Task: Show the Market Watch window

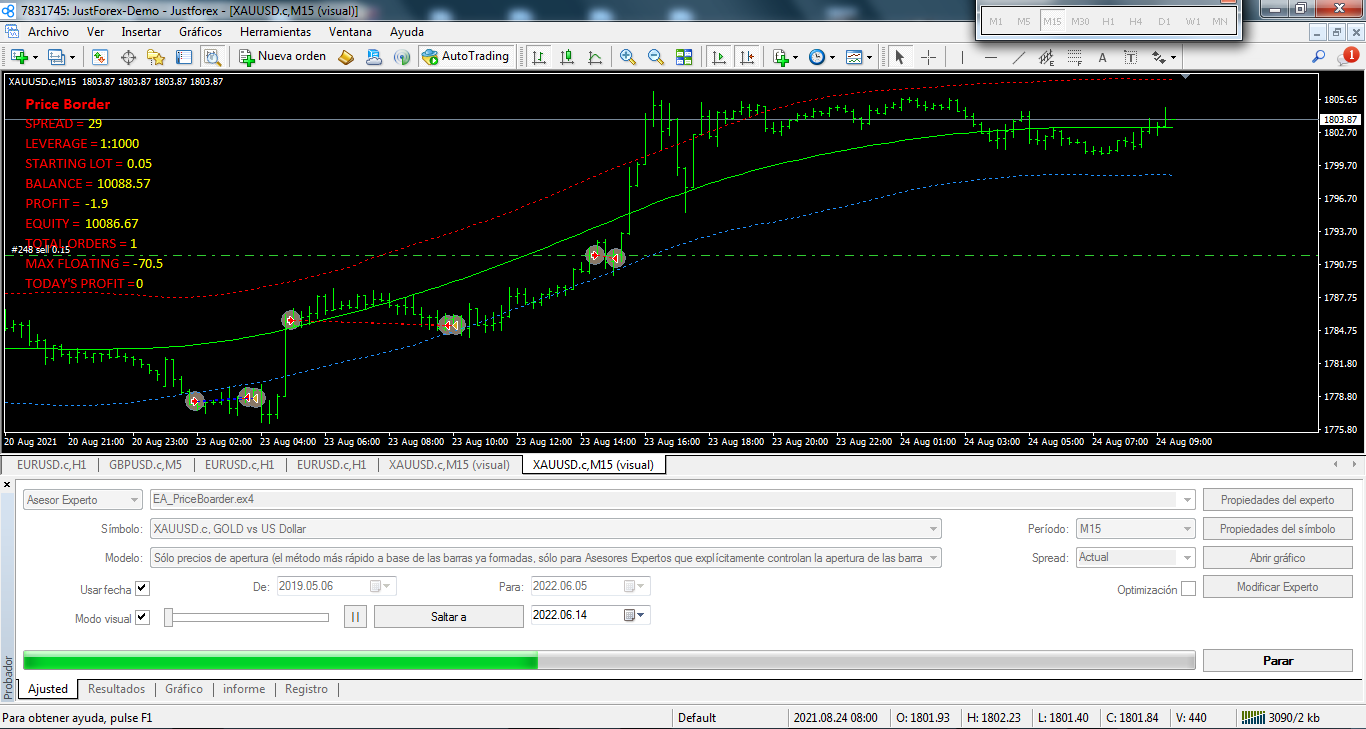Action: [x=101, y=57]
